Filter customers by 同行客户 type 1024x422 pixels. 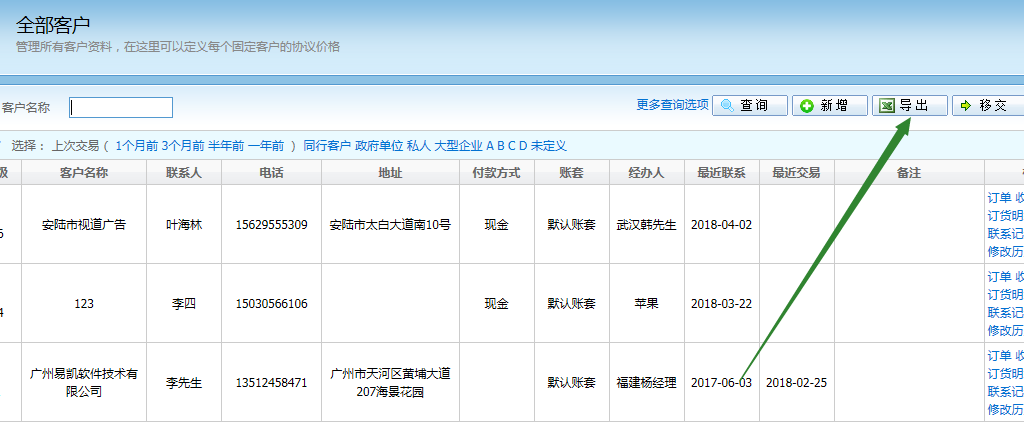point(327,146)
